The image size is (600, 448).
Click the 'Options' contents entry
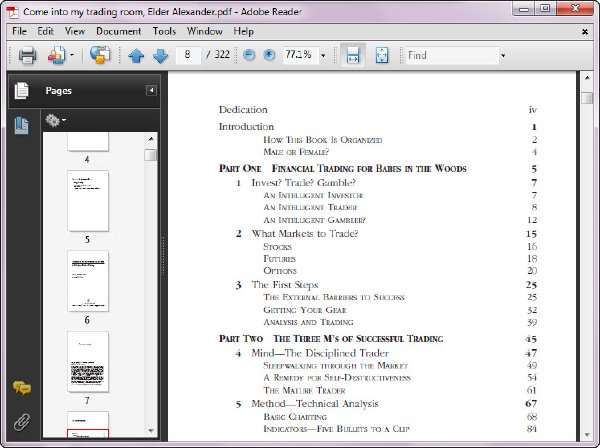[280, 271]
